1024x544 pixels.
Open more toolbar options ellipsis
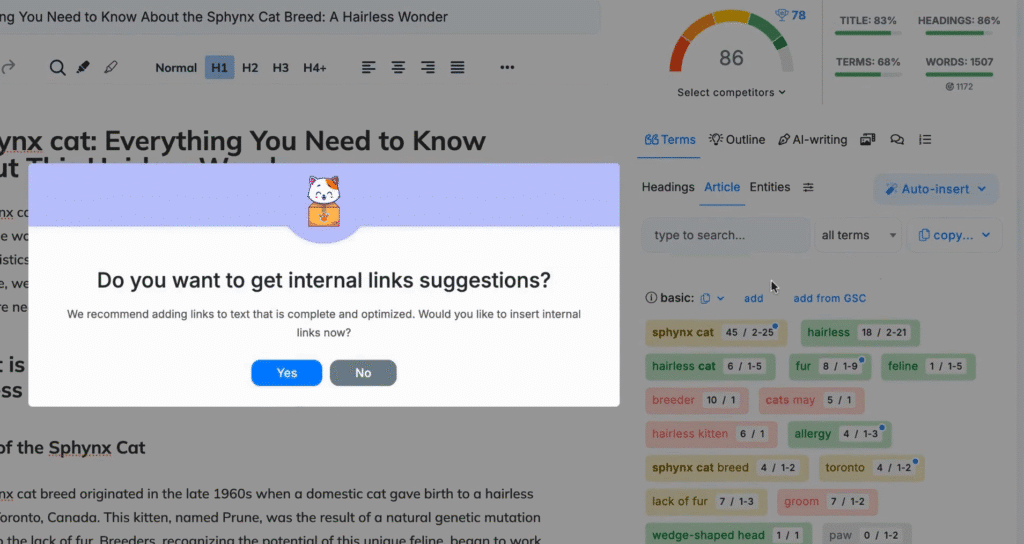507,67
